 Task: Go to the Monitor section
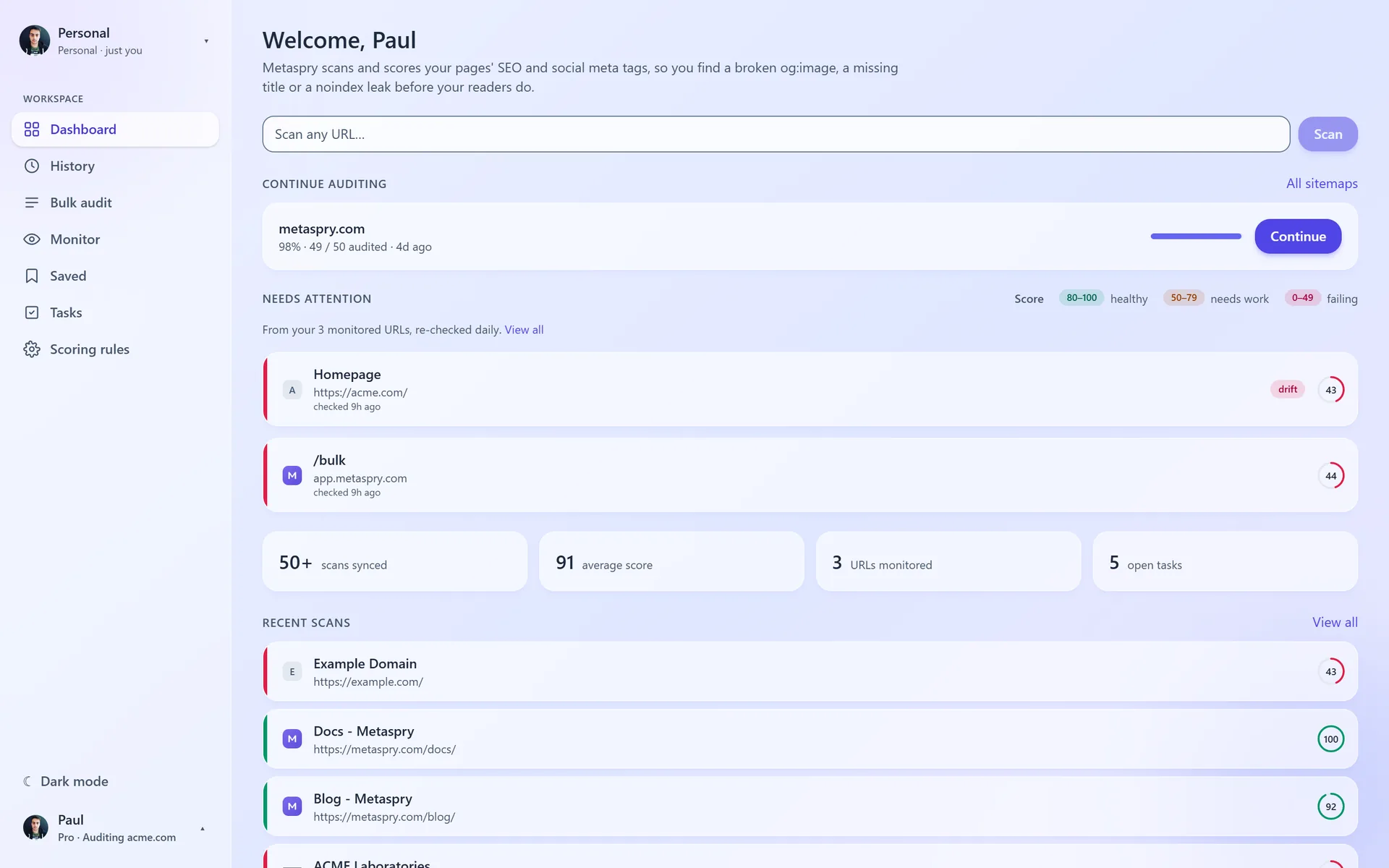(115, 239)
